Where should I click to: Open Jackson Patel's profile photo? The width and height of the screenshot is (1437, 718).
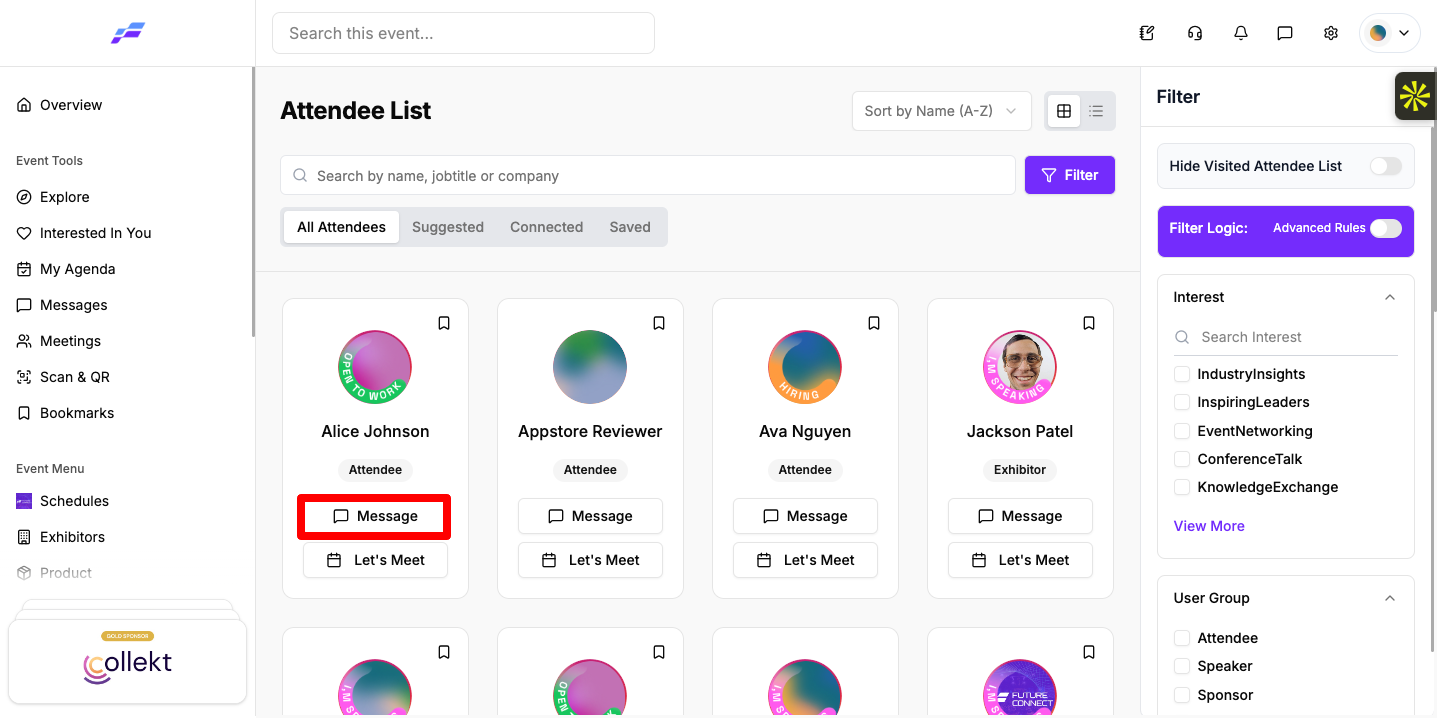pos(1020,367)
